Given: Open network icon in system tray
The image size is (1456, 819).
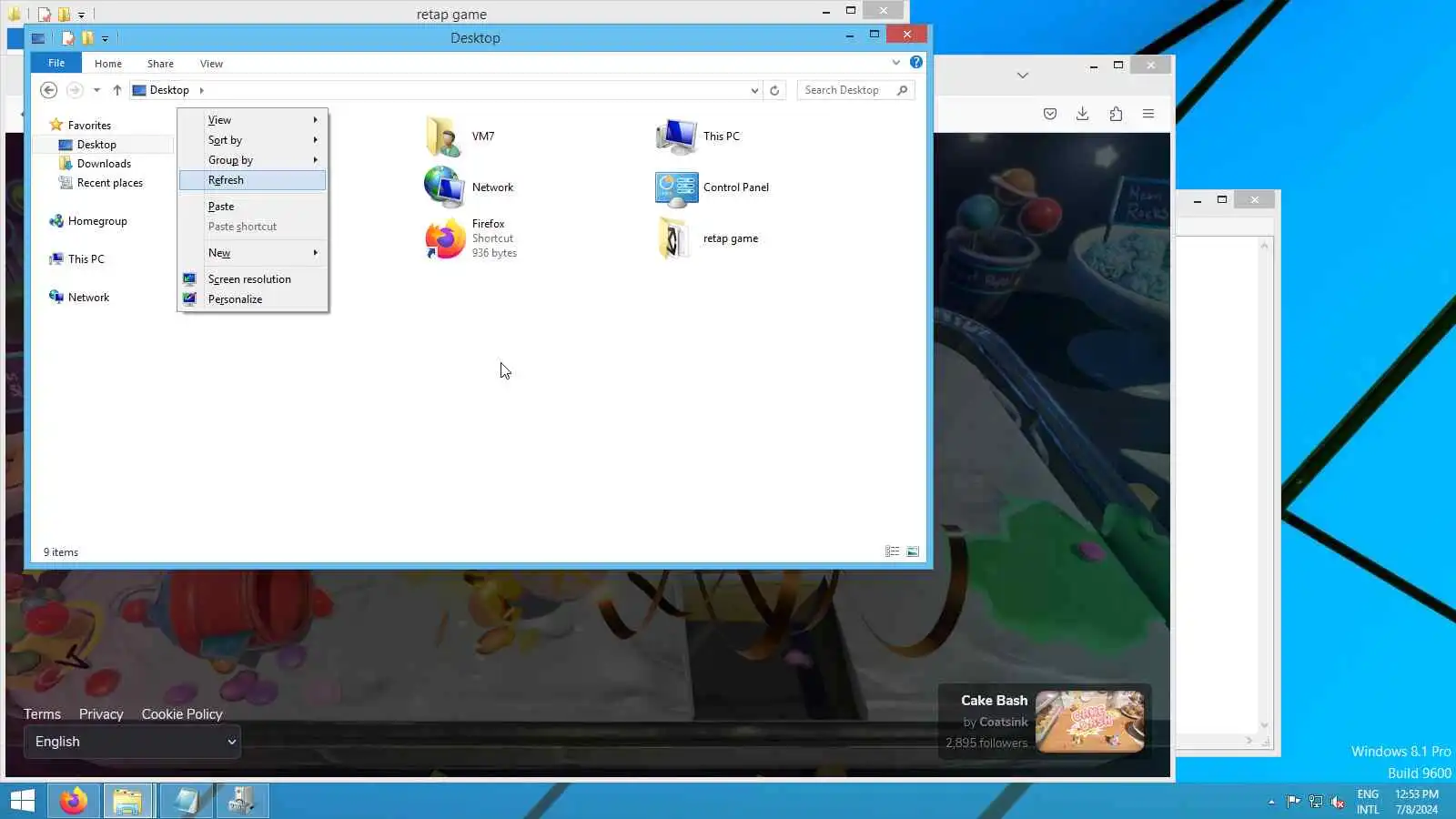Looking at the screenshot, I should (x=1316, y=802).
